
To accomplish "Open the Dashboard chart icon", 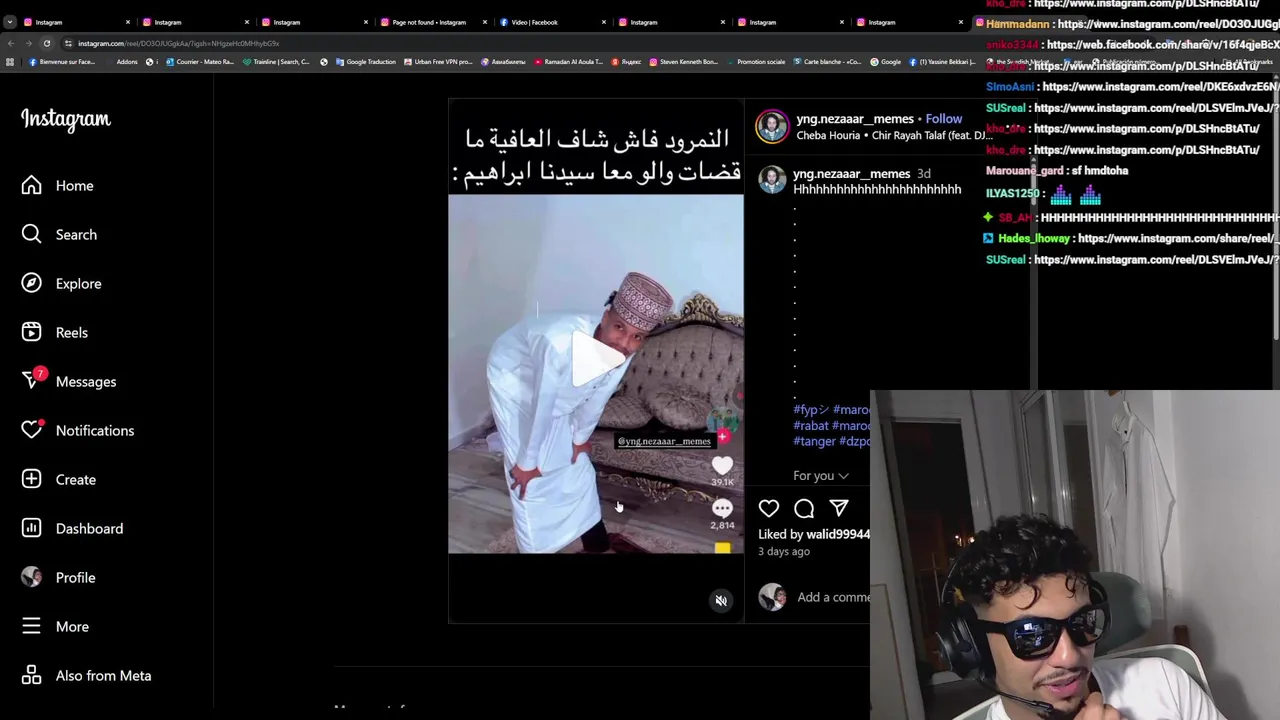I will tap(31, 528).
